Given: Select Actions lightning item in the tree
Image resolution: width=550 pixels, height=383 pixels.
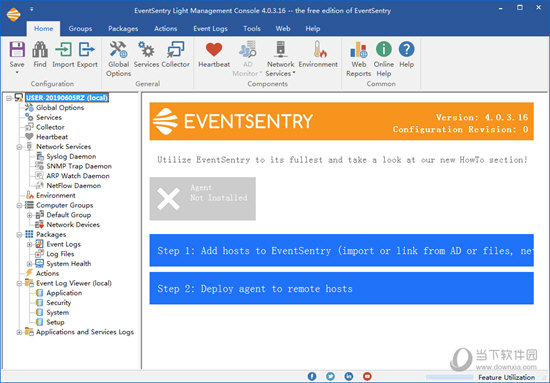Looking at the screenshot, I should [47, 274].
